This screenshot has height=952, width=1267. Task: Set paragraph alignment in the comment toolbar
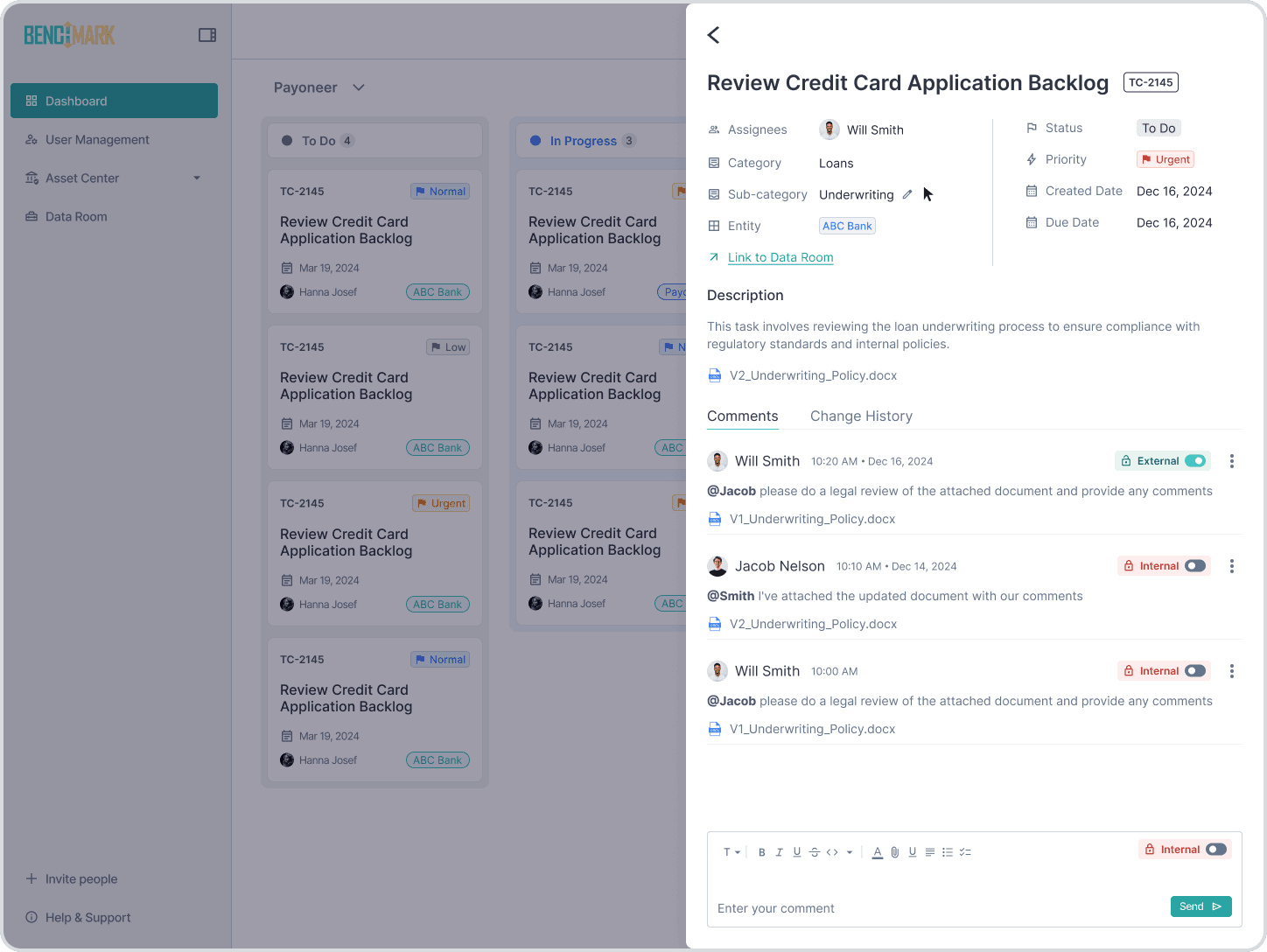coord(930,852)
